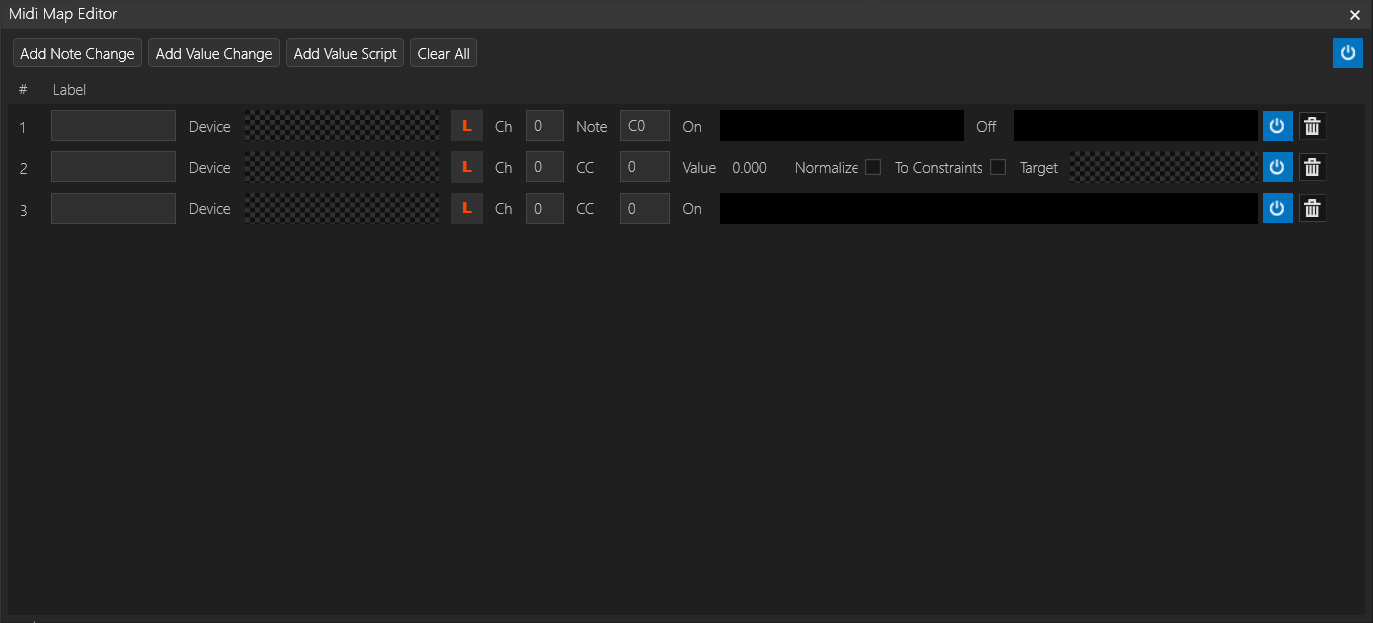Click the Value 0.000 readout
This screenshot has height=623, width=1373.
pyautogui.click(x=750, y=167)
